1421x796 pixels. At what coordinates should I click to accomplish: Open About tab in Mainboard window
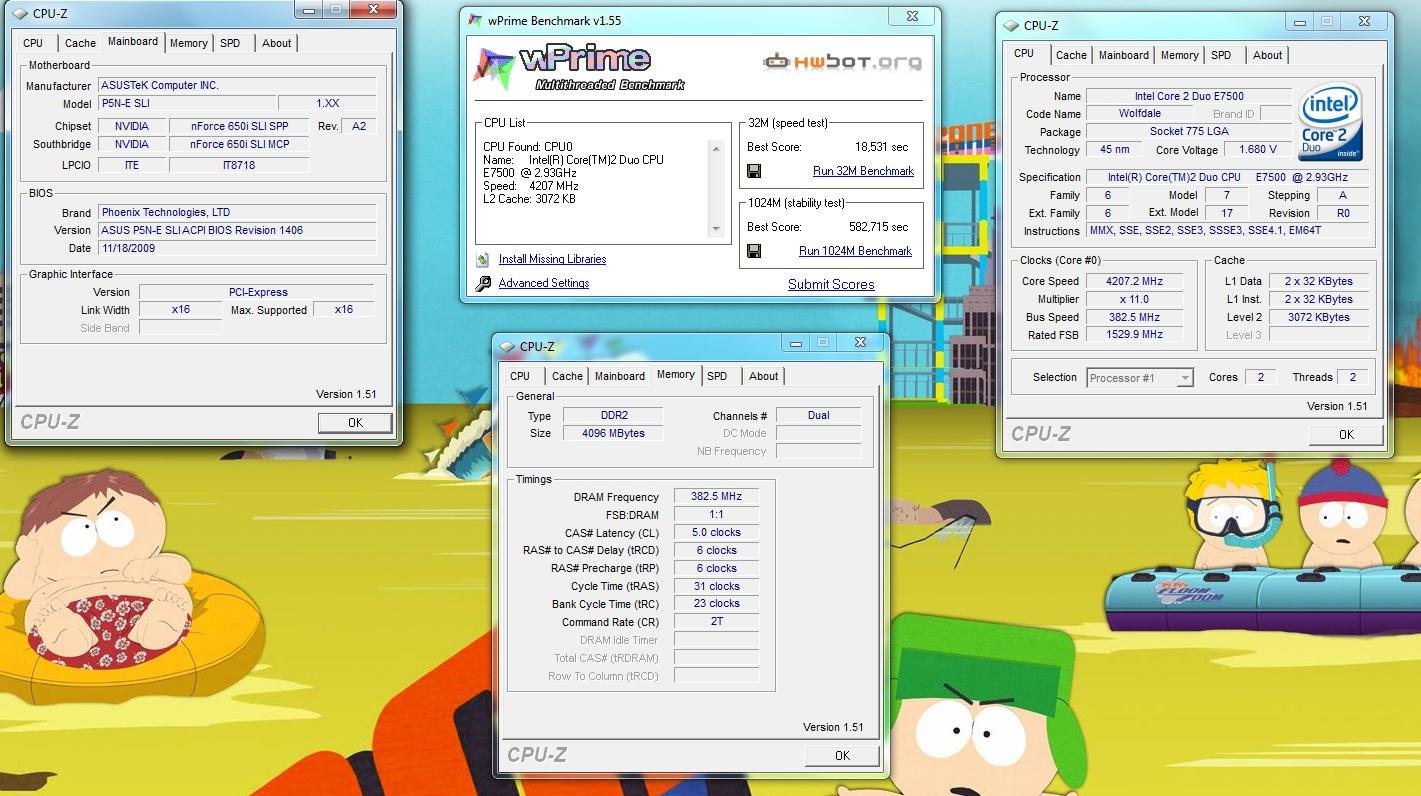pyautogui.click(x=277, y=43)
